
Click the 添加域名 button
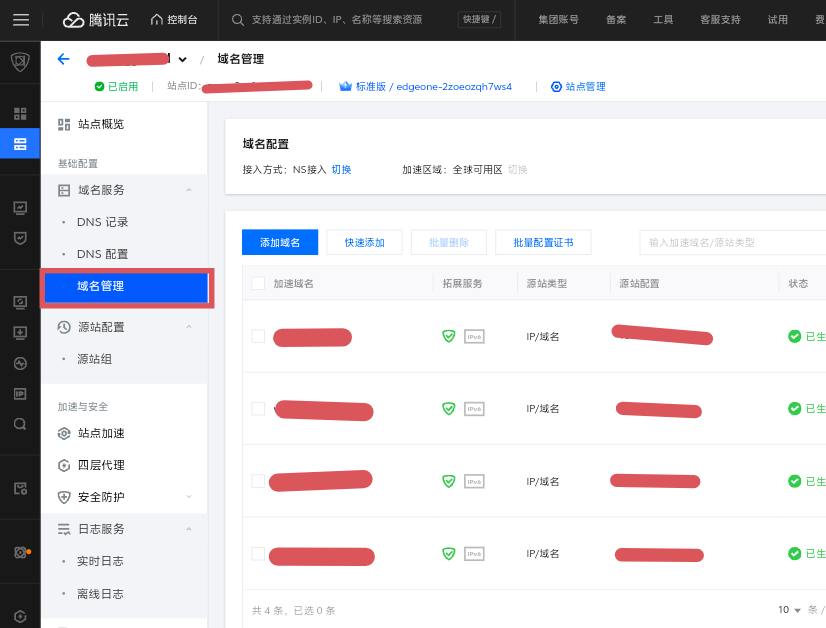point(279,242)
